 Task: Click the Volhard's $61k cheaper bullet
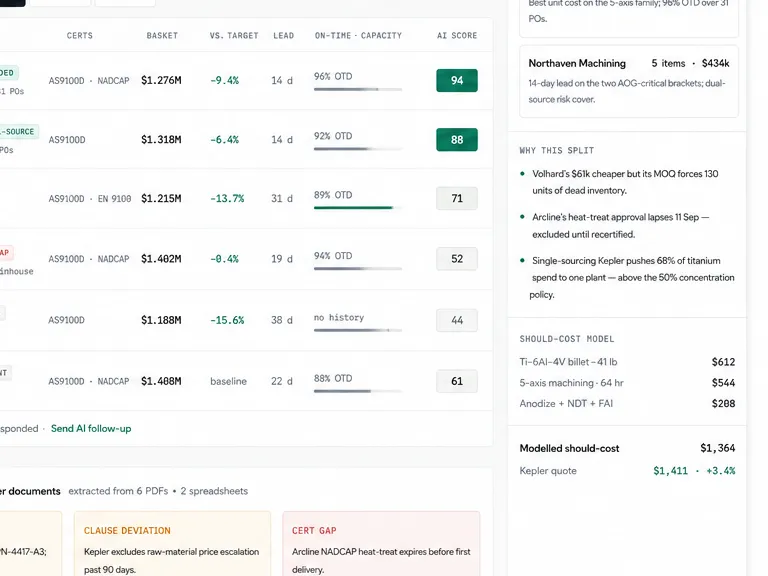pyautogui.click(x=625, y=182)
